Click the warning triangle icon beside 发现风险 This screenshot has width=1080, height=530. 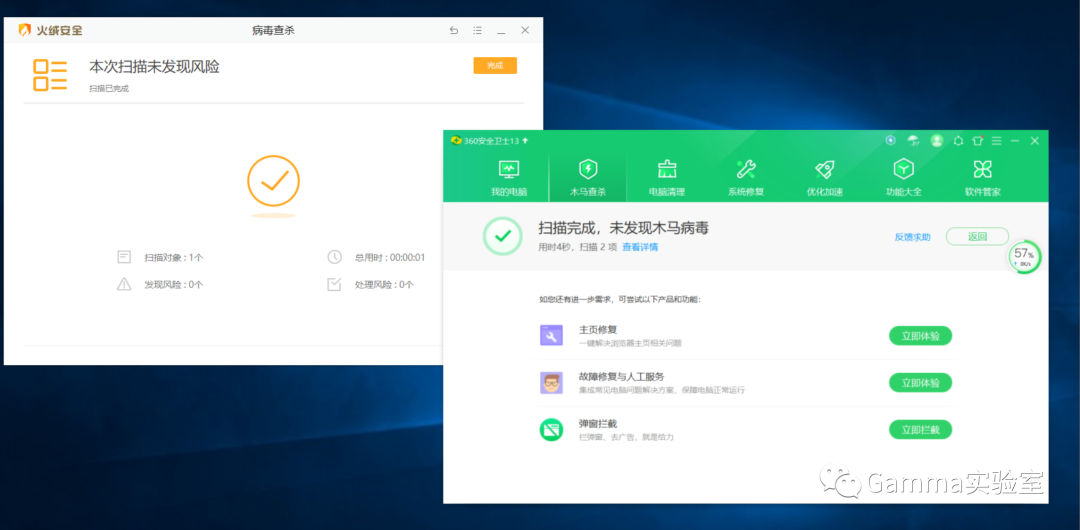[124, 284]
